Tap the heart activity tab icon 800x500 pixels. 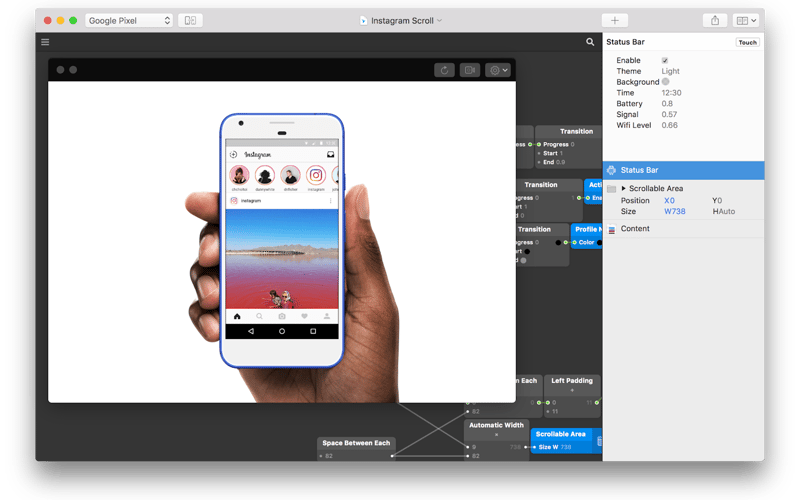pos(304,316)
